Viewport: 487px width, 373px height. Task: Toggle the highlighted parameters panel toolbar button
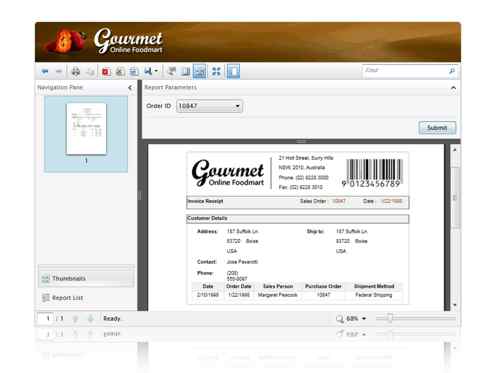(199, 71)
